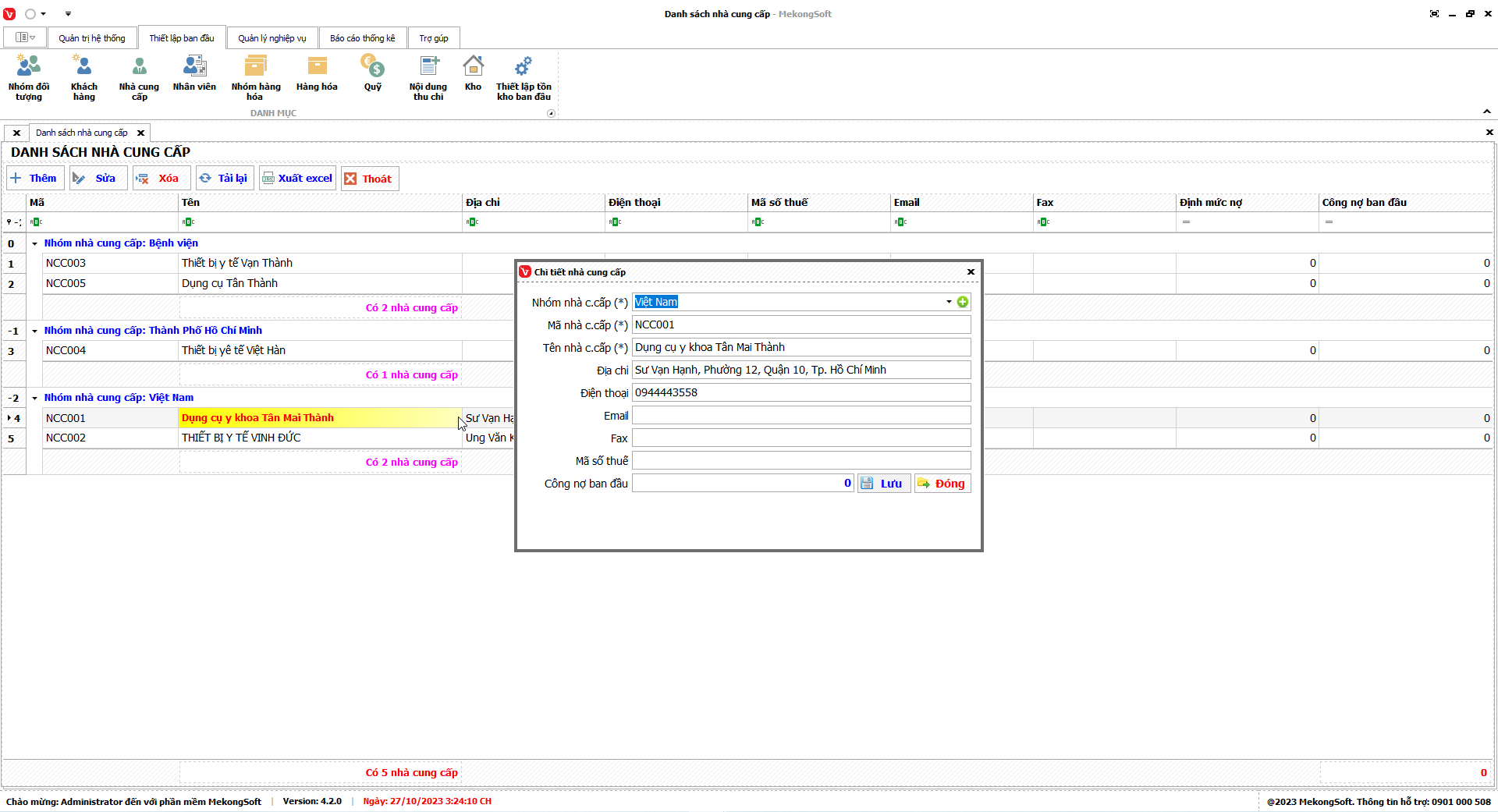The width and height of the screenshot is (1498, 812).
Task: Click green plus to add supplier group
Action: click(x=963, y=302)
